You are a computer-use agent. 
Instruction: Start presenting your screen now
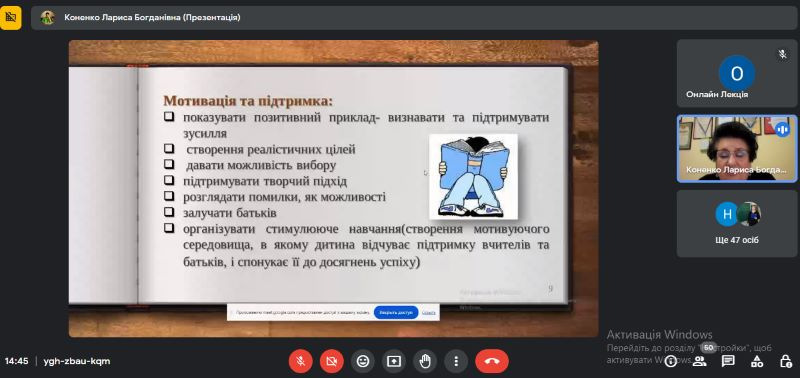point(394,361)
